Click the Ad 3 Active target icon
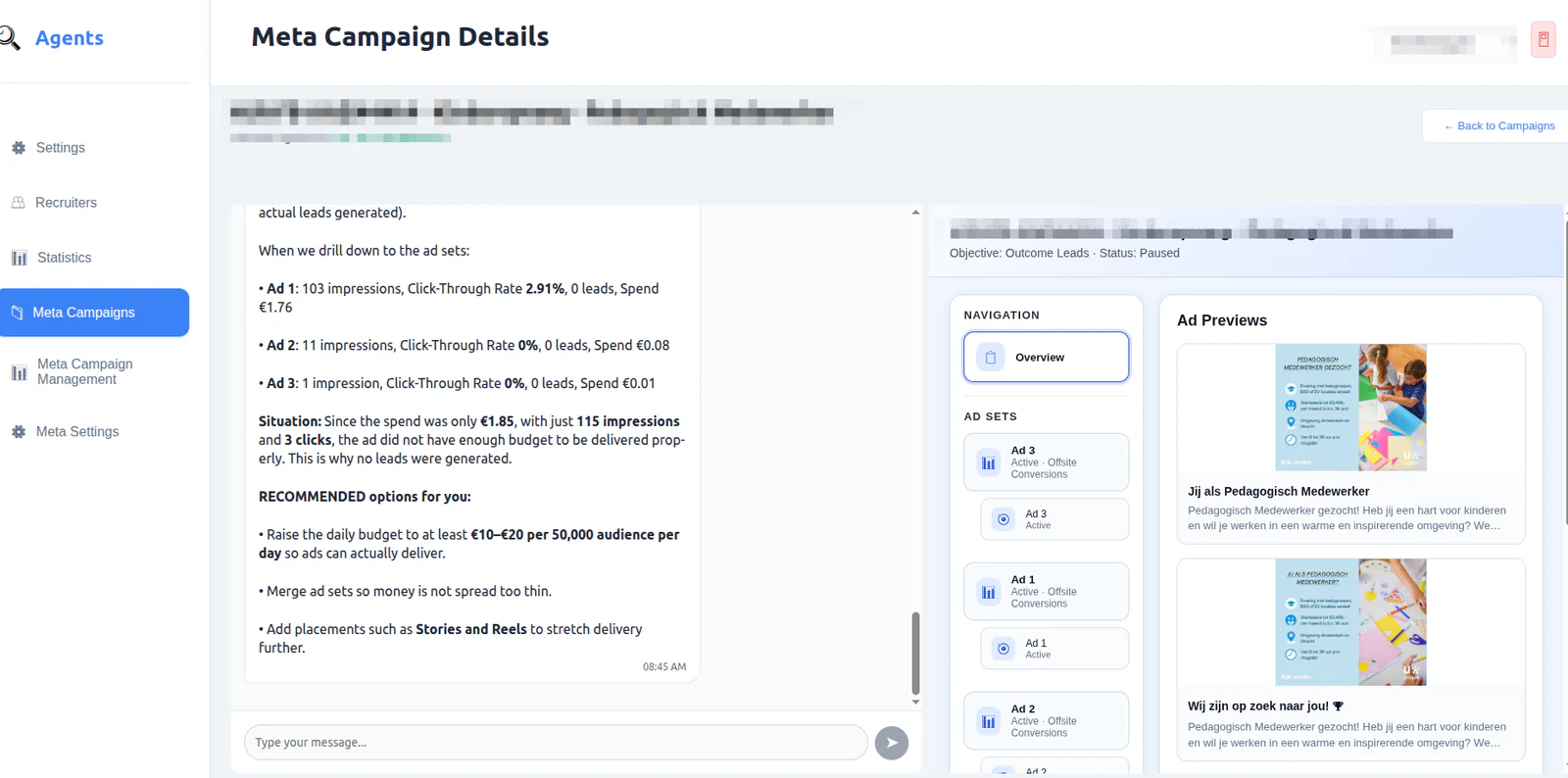1568x778 pixels. coord(1004,519)
